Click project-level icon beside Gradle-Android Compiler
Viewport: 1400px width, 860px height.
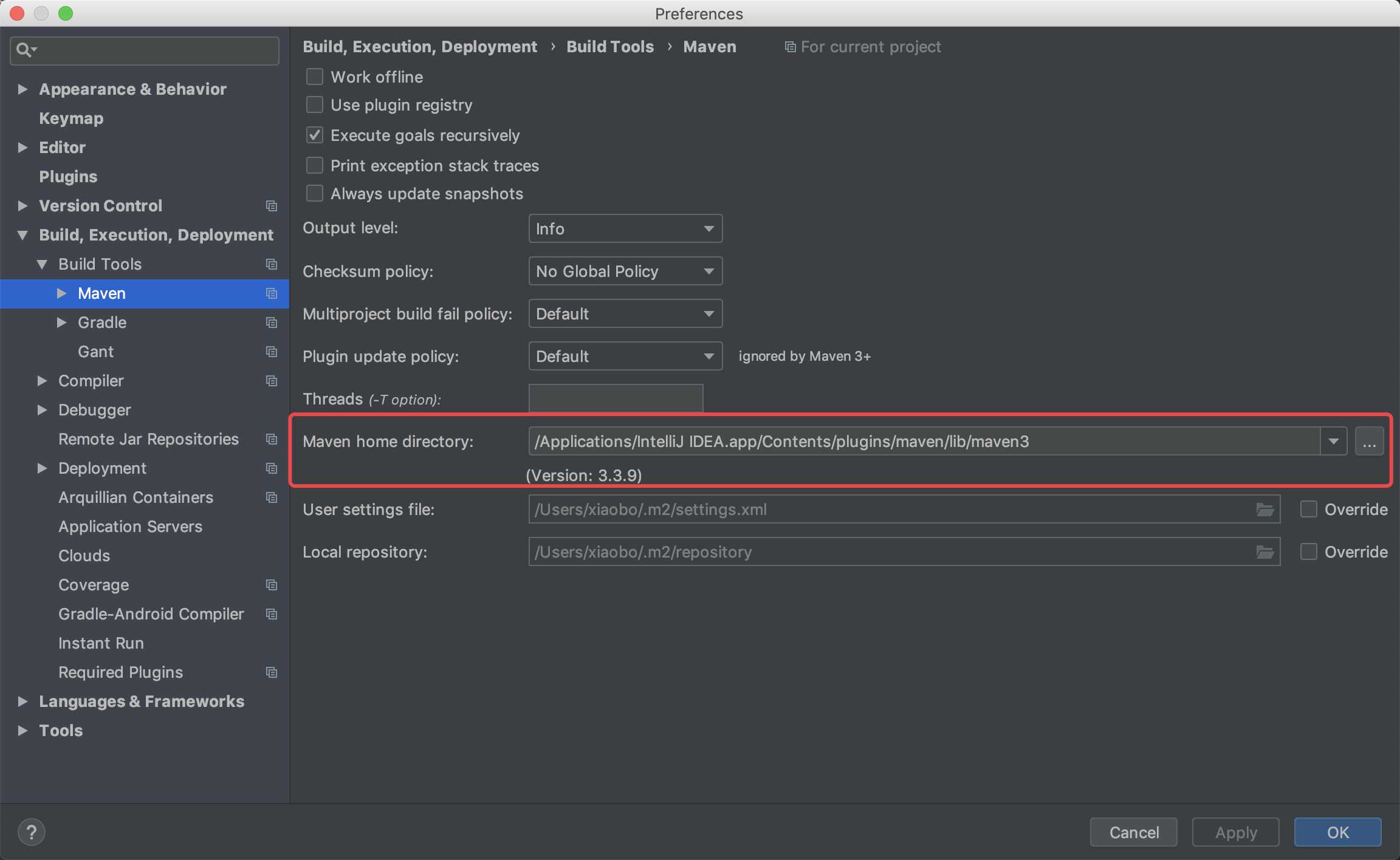(272, 614)
